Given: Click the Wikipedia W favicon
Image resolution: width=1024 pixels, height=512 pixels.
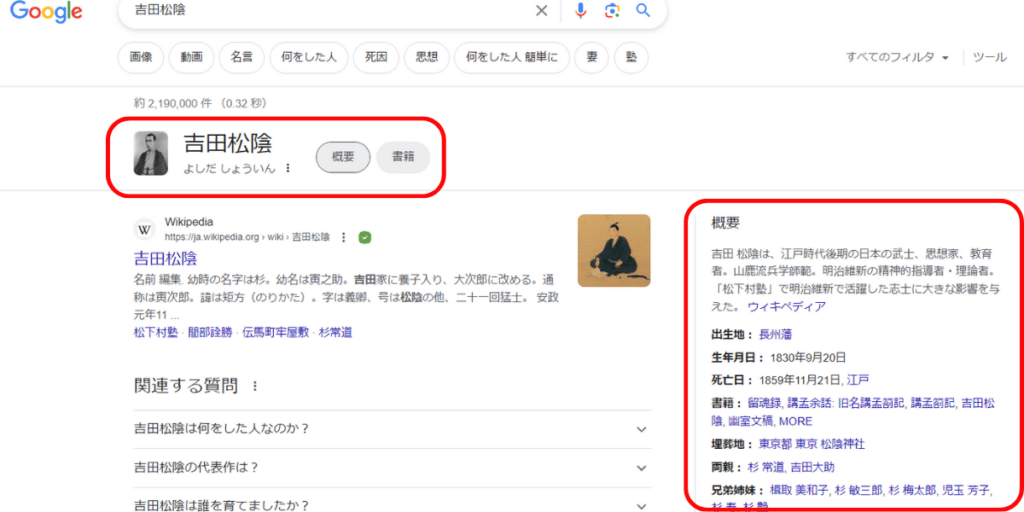Looking at the screenshot, I should click(x=144, y=229).
